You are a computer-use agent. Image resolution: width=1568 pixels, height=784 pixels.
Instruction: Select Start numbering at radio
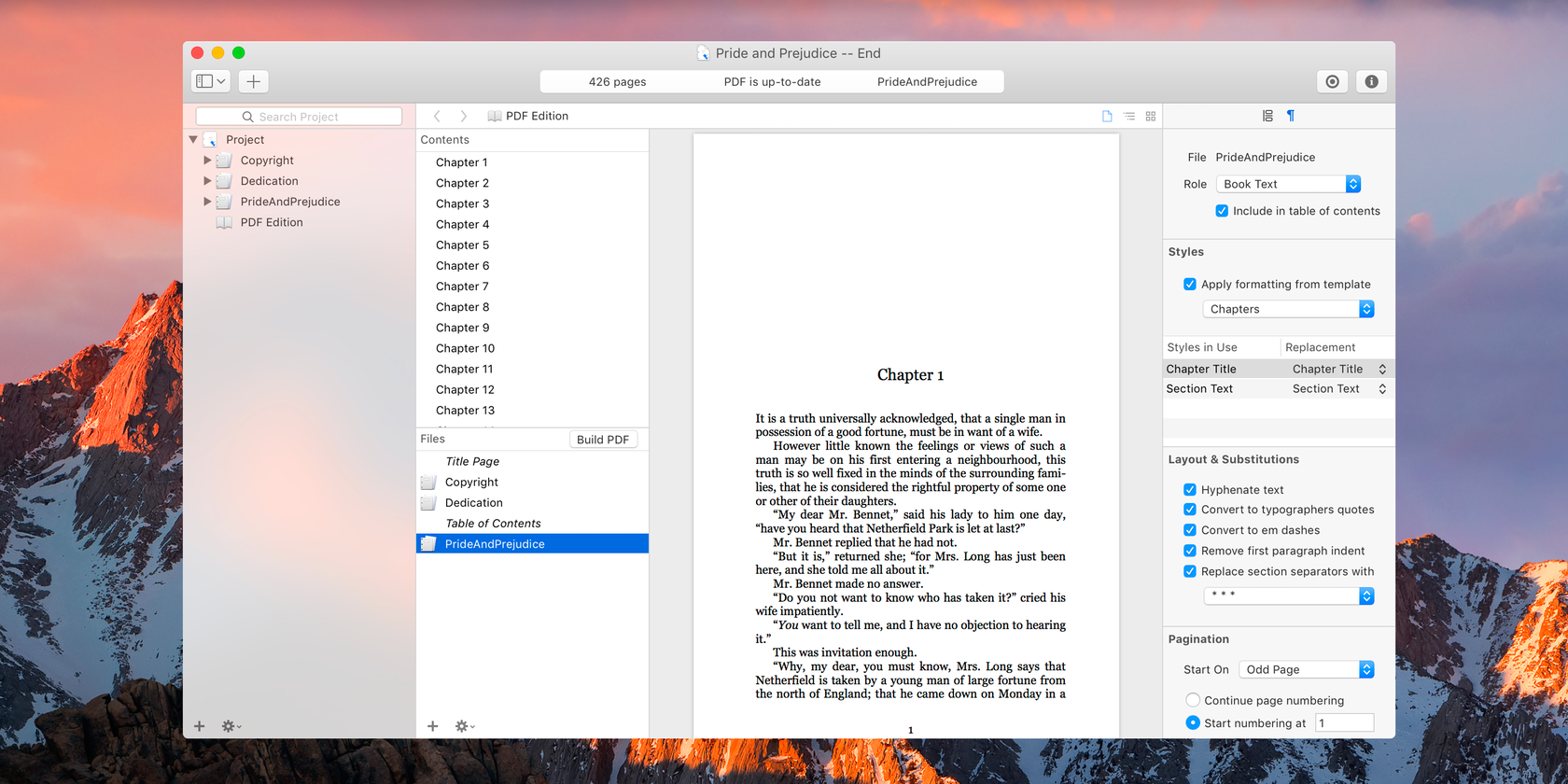[1193, 722]
